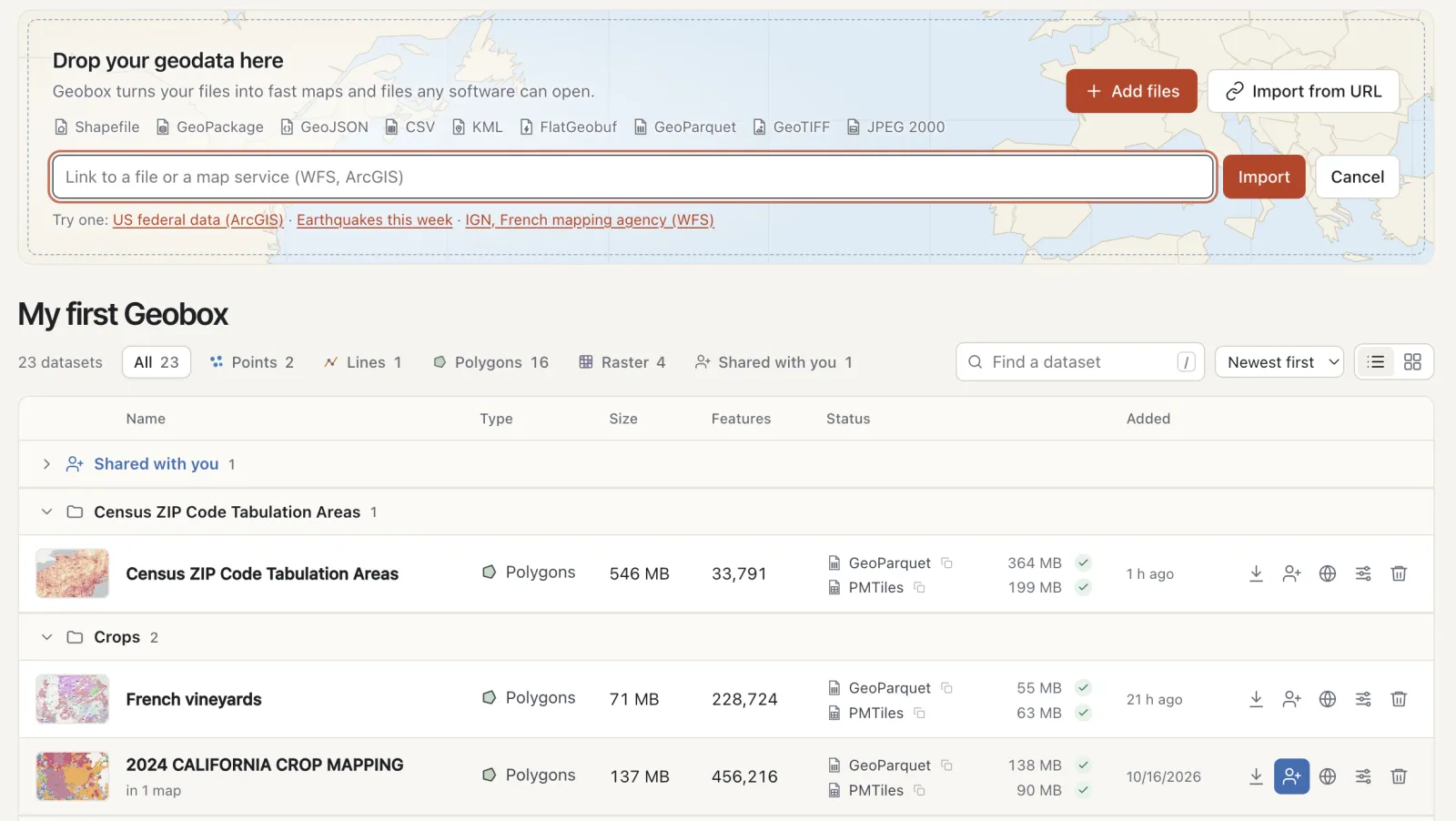1456x821 pixels.
Task: Filter by Shared with you tab
Action: point(773,362)
